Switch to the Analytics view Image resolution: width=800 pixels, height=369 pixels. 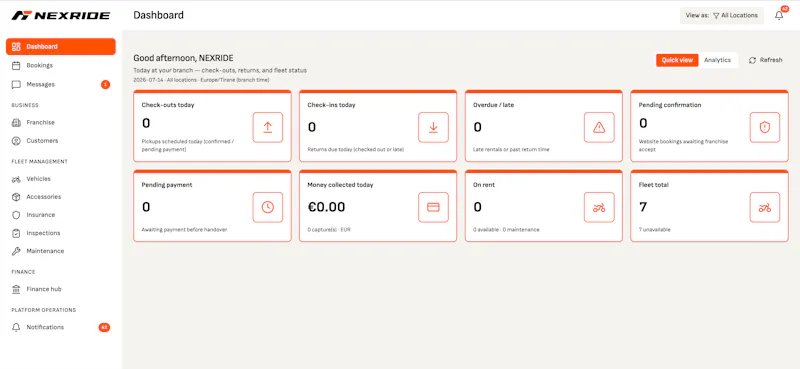click(717, 60)
